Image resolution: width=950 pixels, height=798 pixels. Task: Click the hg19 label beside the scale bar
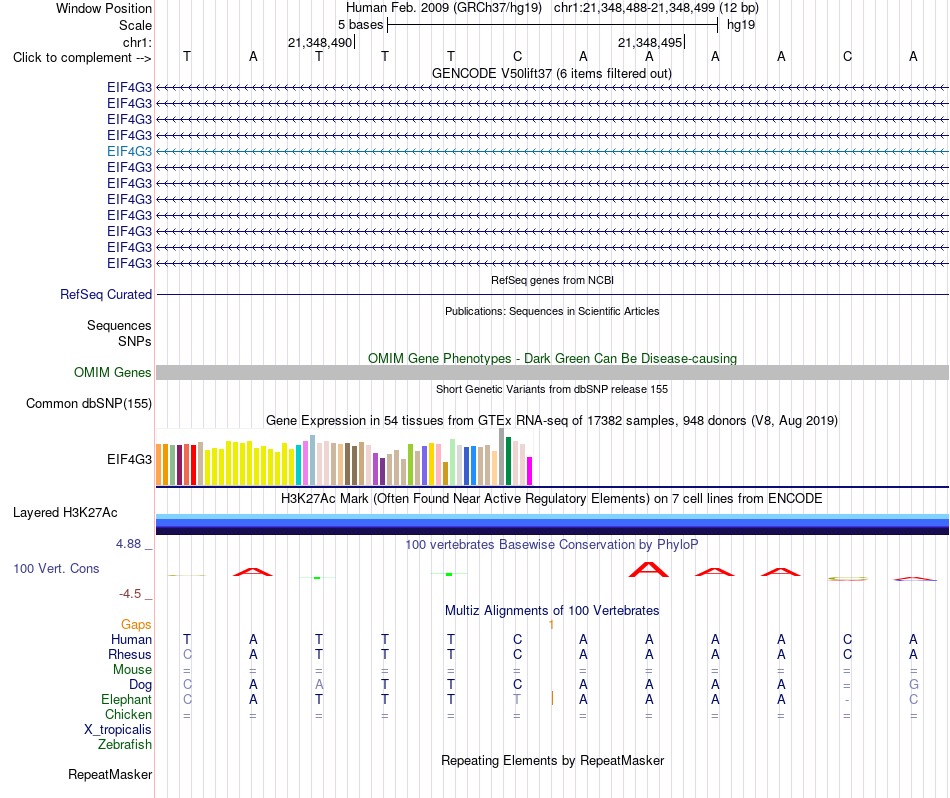coord(741,25)
